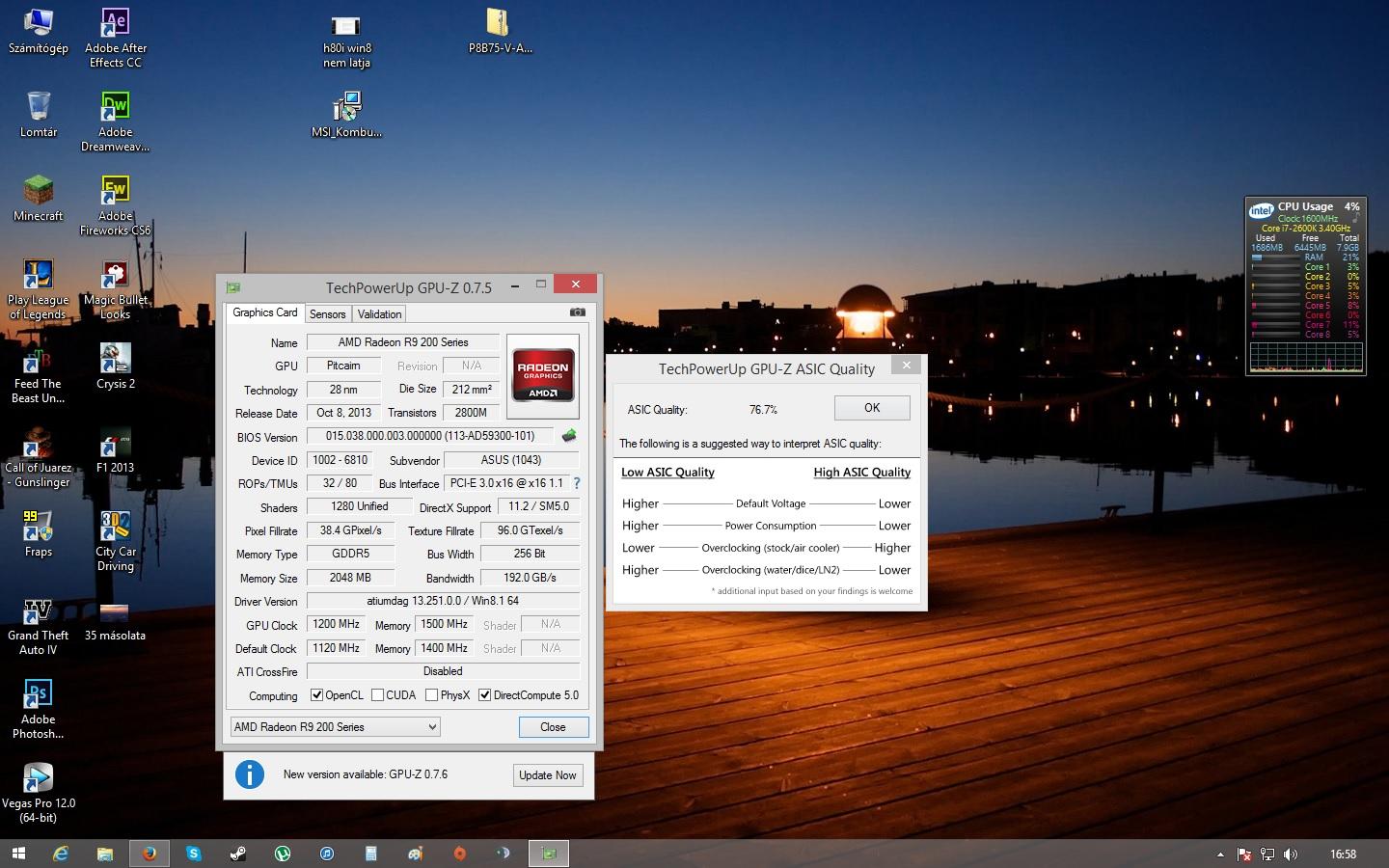1389x868 pixels.
Task: Select the Play League of Legends icon
Action: click(39, 289)
